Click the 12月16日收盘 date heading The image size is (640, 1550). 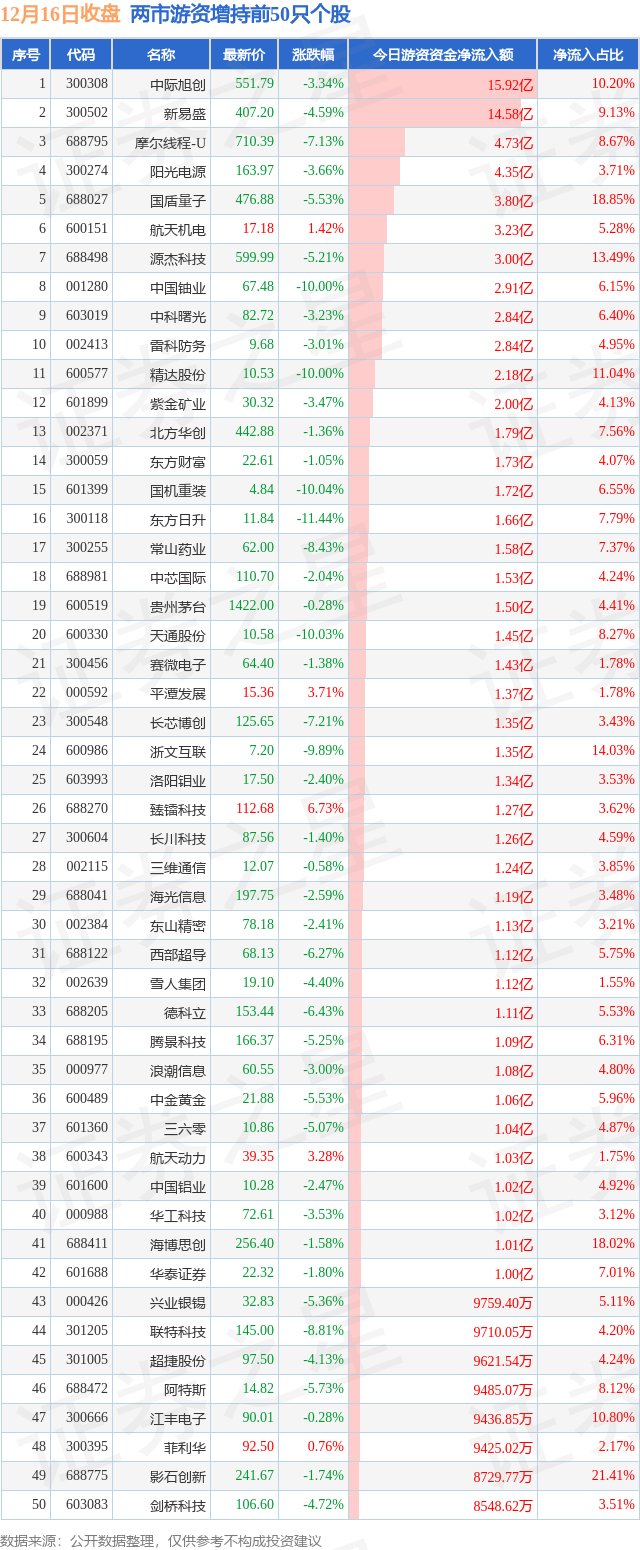pos(61,14)
